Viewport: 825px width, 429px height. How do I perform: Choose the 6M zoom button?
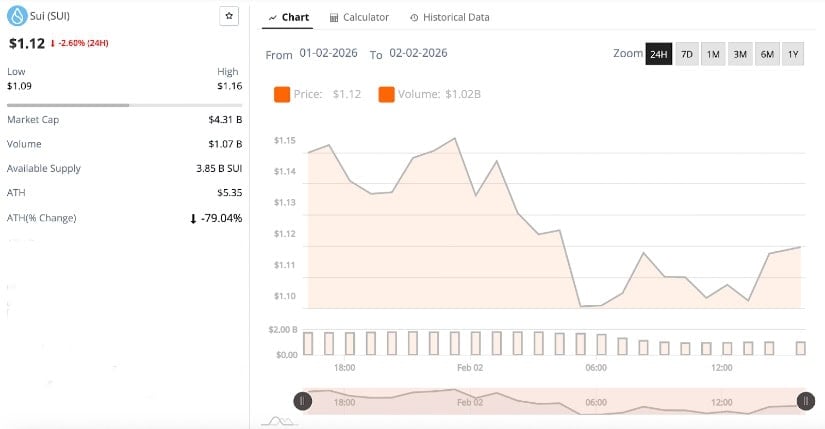[766, 54]
